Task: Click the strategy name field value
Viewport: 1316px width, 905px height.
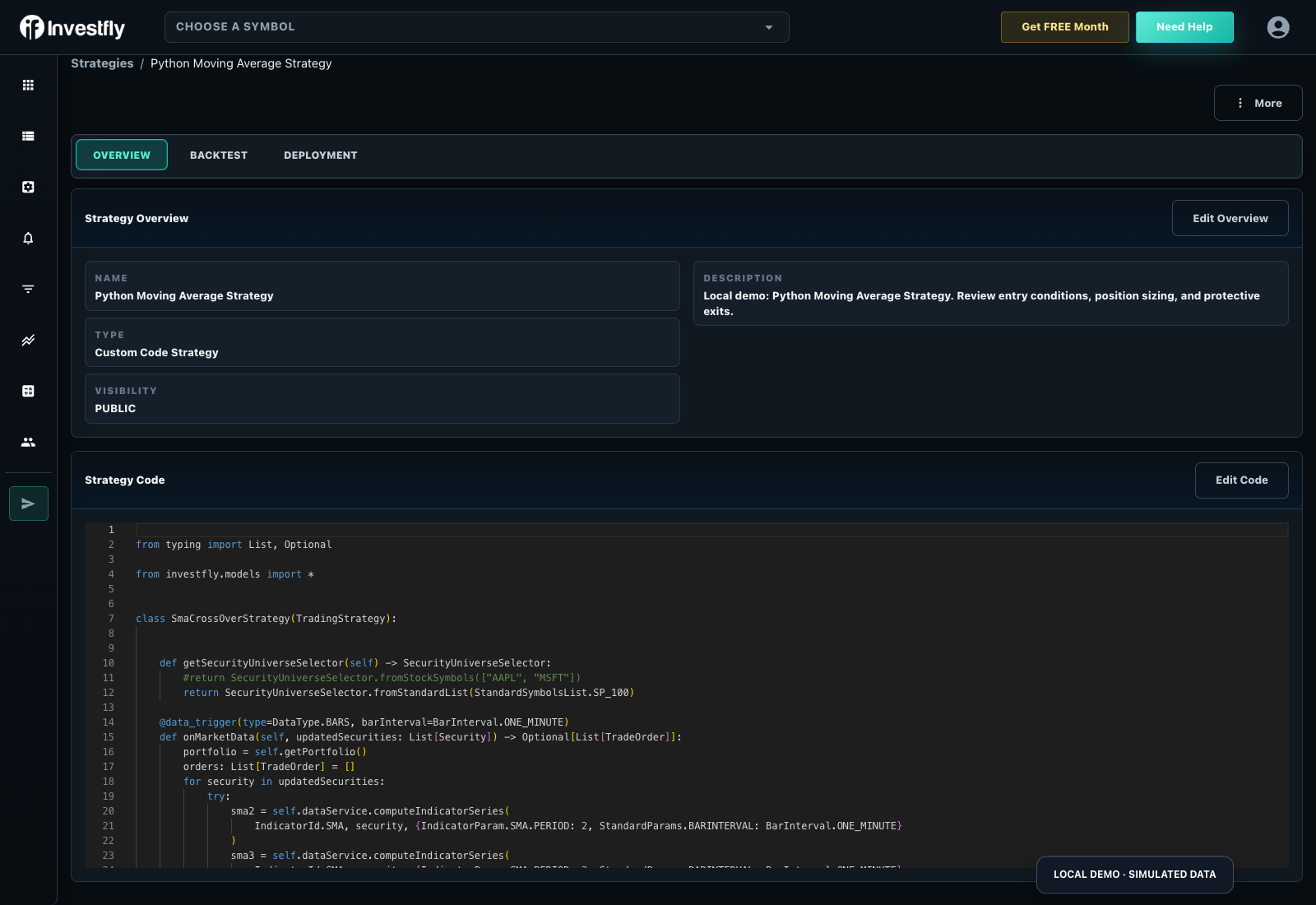Action: pos(184,295)
